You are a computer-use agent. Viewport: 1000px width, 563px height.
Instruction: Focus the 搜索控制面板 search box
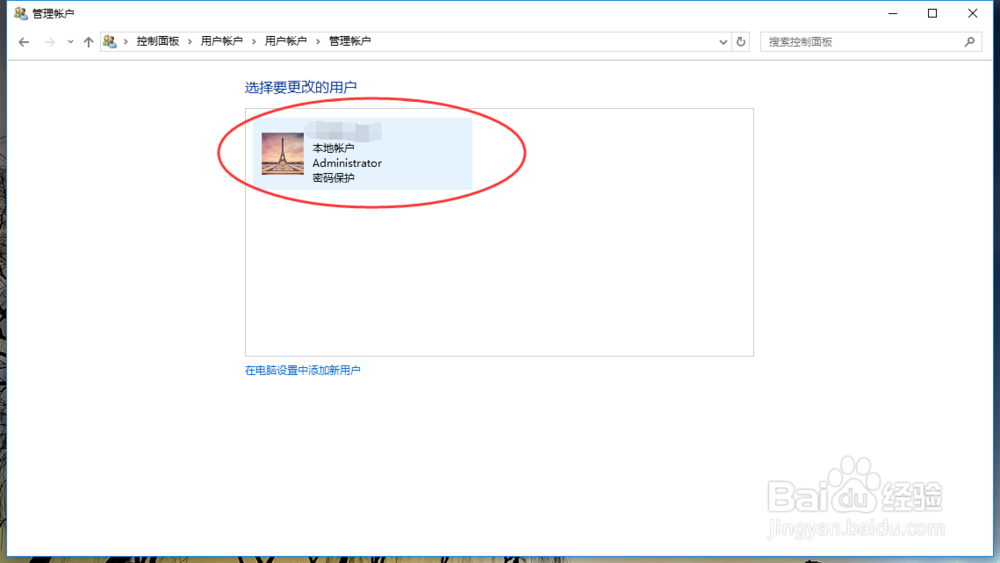[x=871, y=42]
